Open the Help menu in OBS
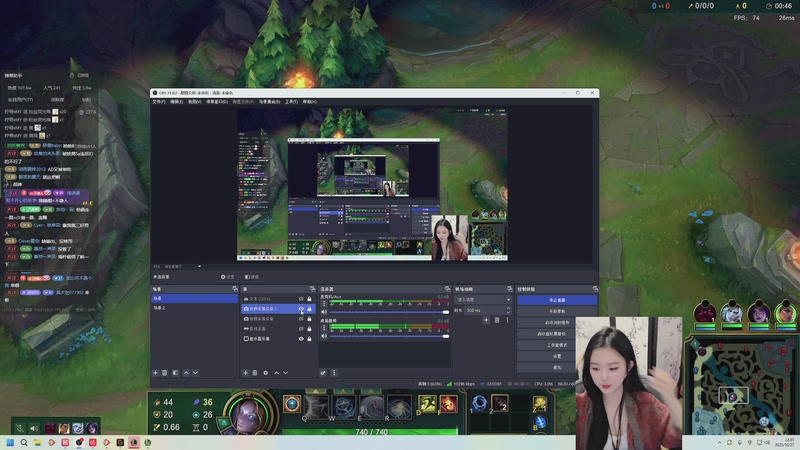Image resolution: width=800 pixels, height=450 pixels. point(310,102)
